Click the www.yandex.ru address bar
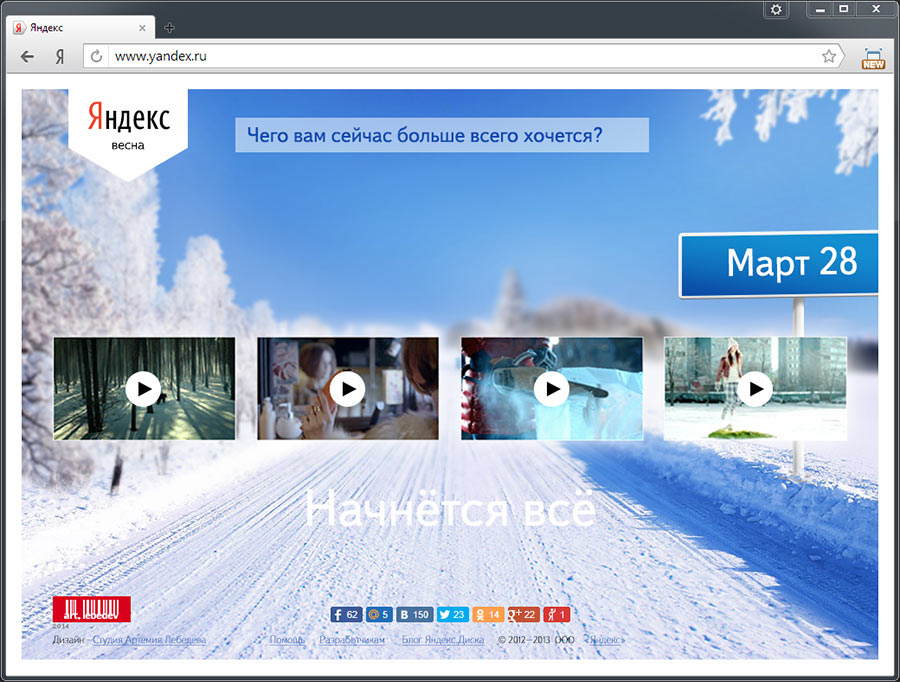900x682 pixels. 460,57
